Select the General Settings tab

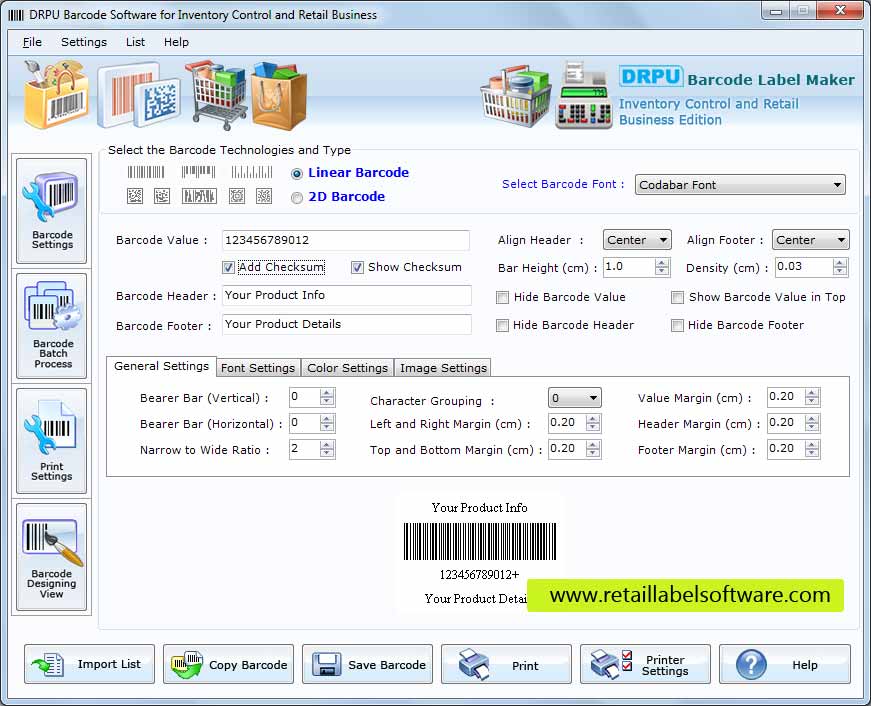[x=161, y=366]
